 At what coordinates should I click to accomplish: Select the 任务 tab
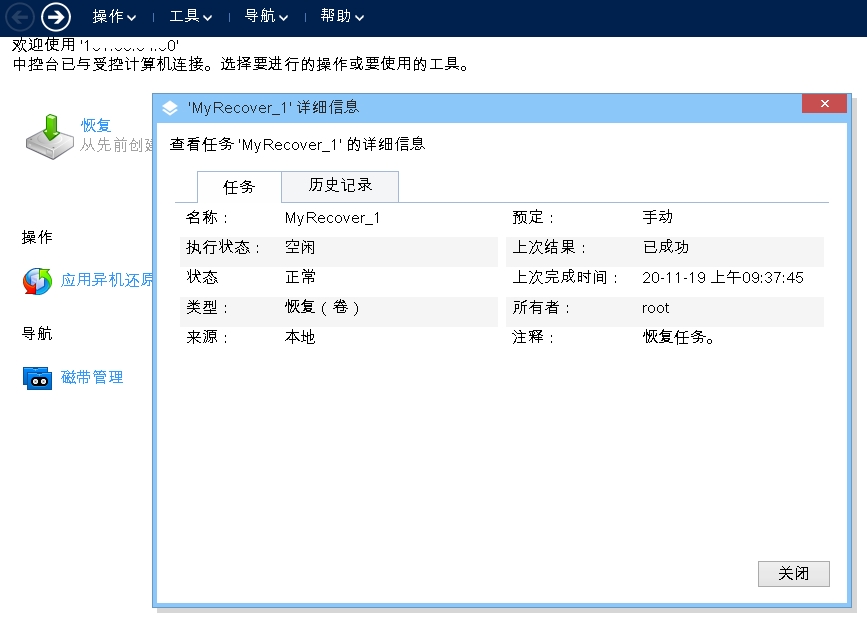[x=239, y=187]
